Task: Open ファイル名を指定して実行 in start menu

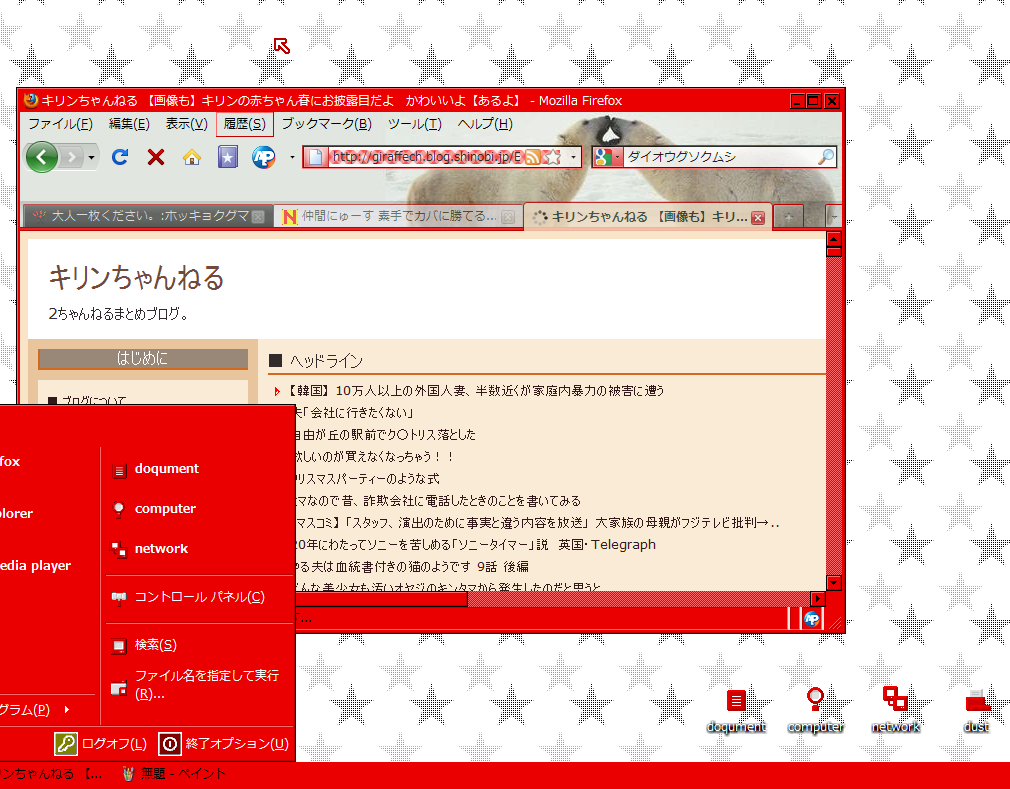Action: pyautogui.click(x=199, y=684)
